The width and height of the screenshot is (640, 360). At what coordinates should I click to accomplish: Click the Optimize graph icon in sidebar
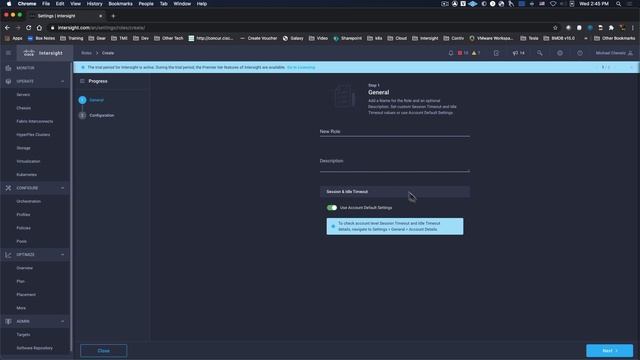click(x=8, y=255)
